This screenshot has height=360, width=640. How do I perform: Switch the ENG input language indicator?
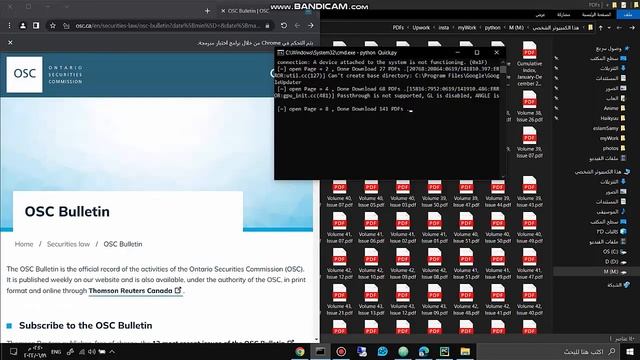[56, 351]
